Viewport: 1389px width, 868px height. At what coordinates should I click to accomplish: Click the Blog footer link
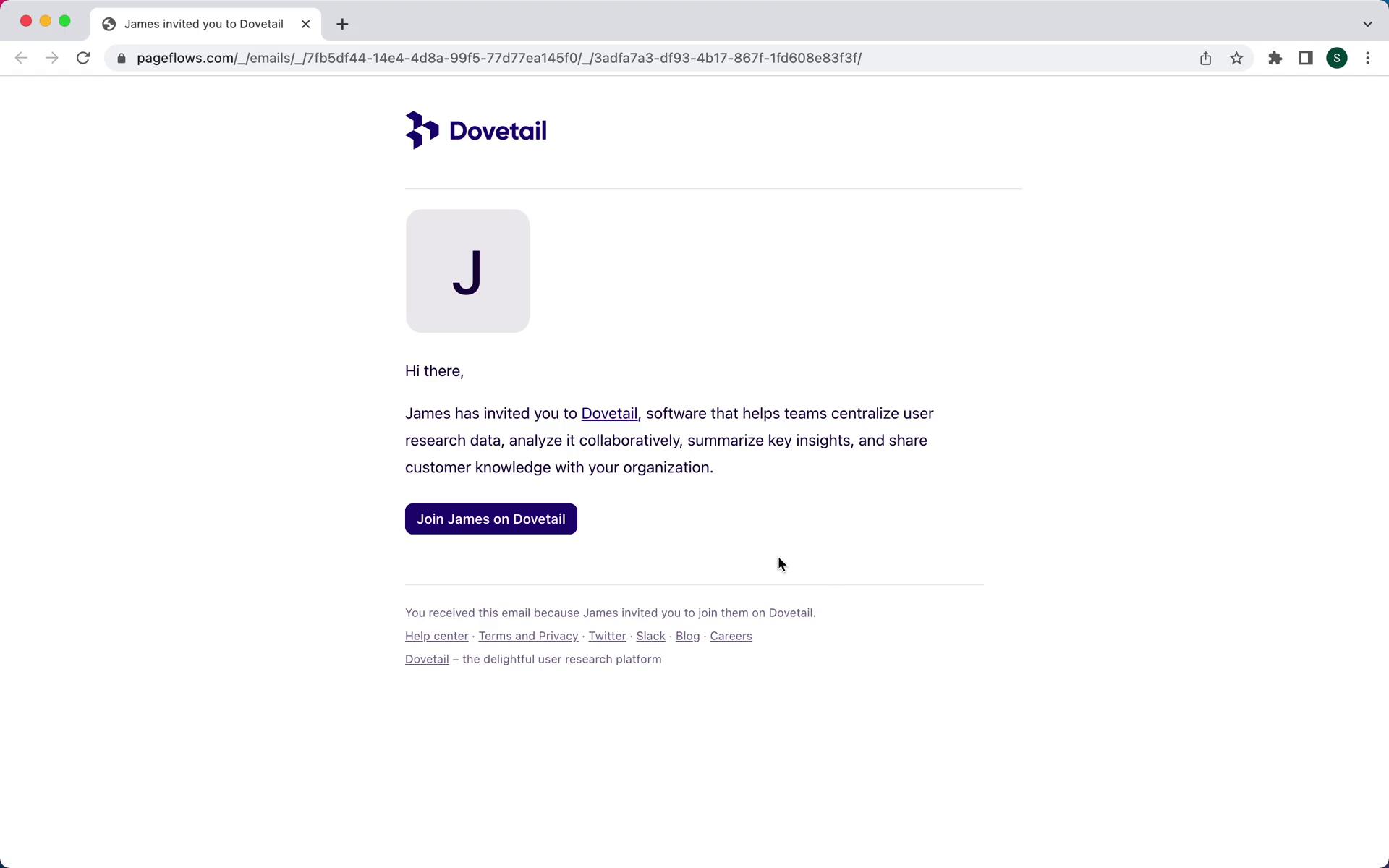tap(688, 636)
